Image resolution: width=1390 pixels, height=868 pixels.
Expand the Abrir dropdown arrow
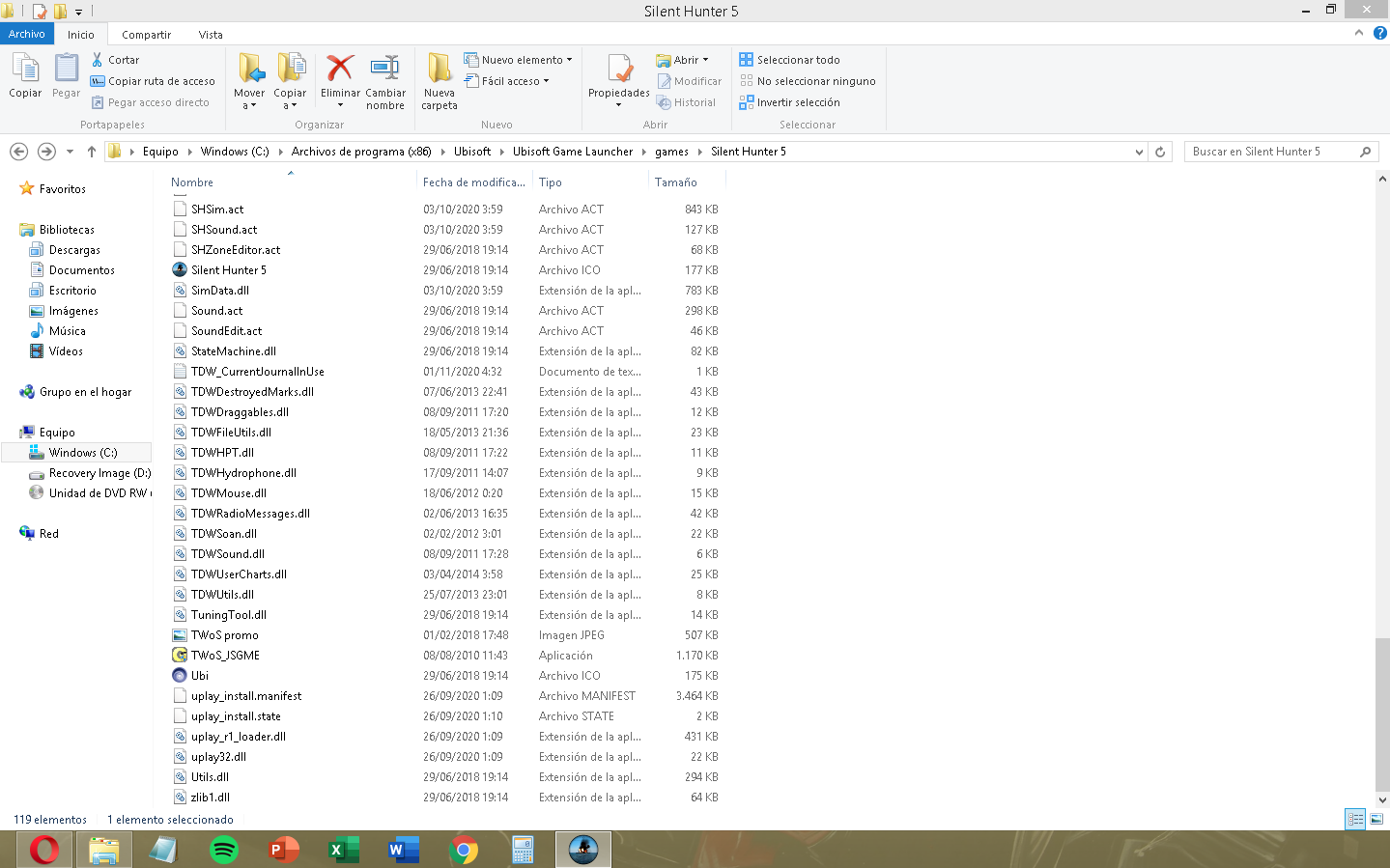(706, 60)
